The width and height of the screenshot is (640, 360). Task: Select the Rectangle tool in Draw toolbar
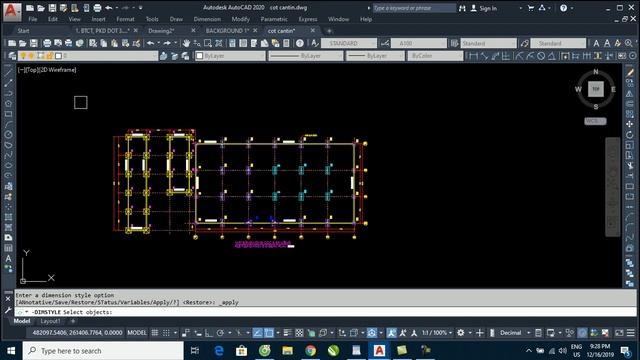(8, 114)
